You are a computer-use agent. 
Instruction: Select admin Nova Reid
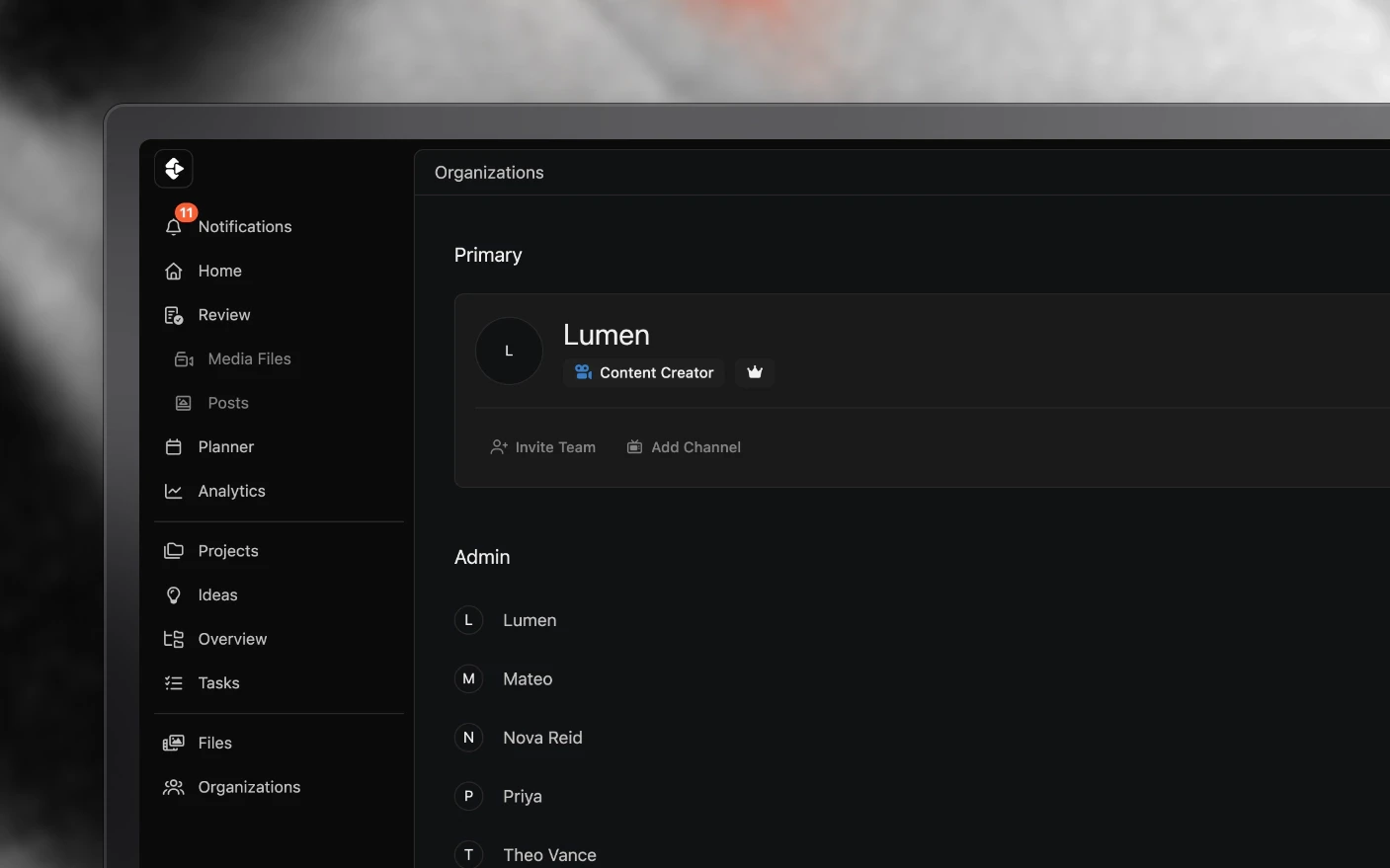(x=542, y=738)
